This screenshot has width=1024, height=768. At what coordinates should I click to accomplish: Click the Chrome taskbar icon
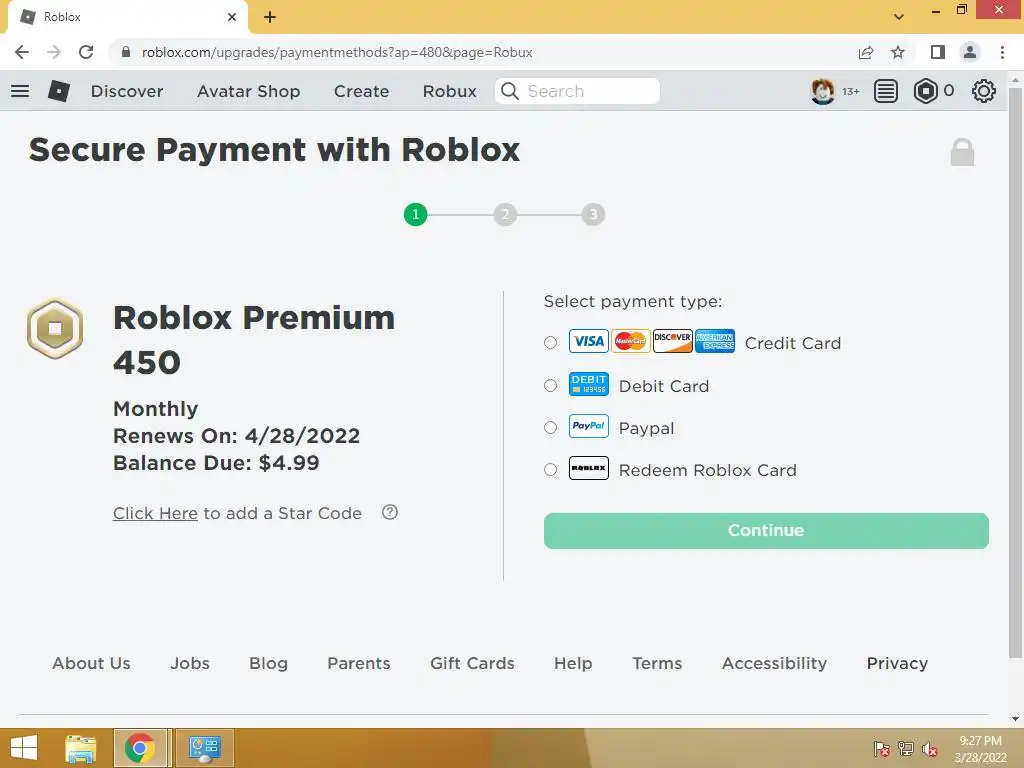pyautogui.click(x=140, y=748)
